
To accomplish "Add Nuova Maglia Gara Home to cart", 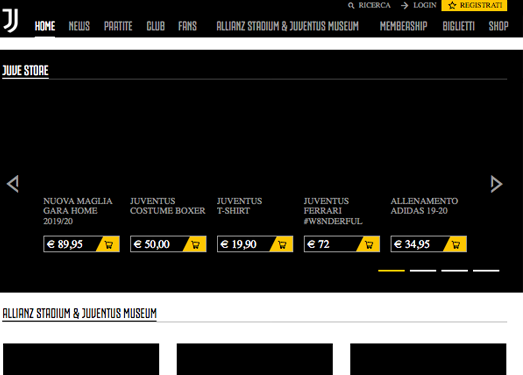I will (x=108, y=244).
